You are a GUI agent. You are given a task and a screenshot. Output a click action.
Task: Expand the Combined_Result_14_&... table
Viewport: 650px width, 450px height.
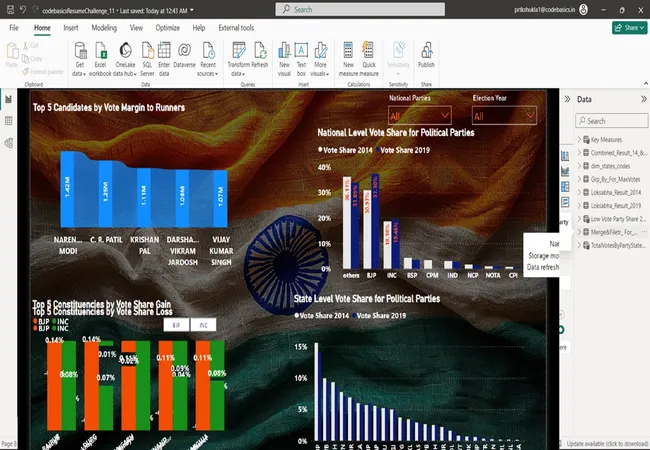point(579,153)
